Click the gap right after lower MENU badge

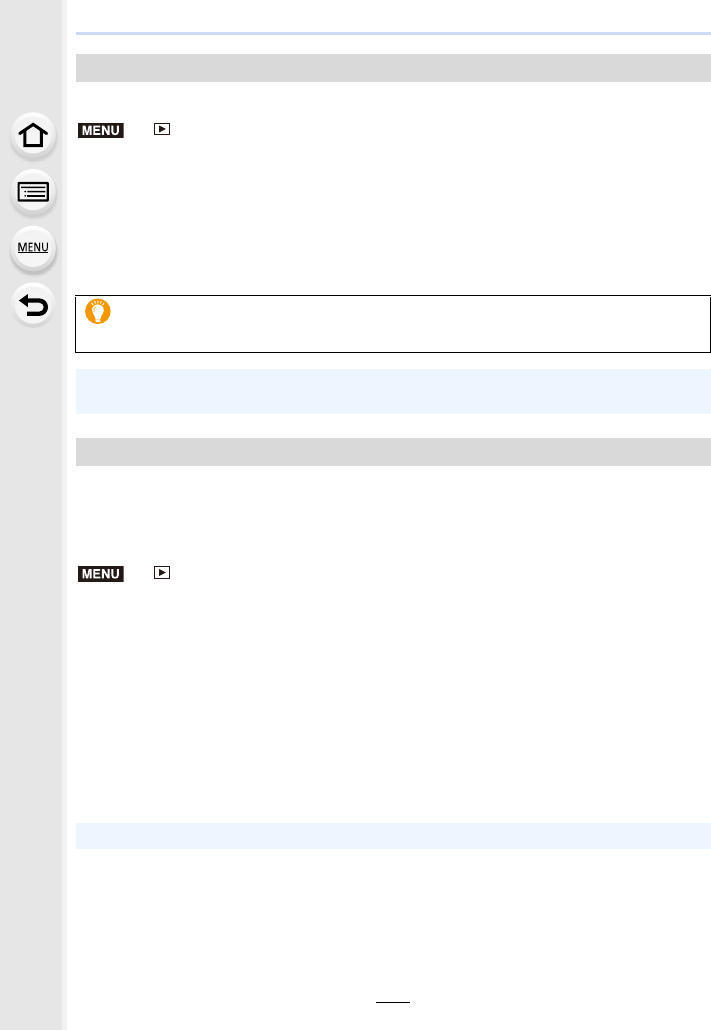[139, 573]
